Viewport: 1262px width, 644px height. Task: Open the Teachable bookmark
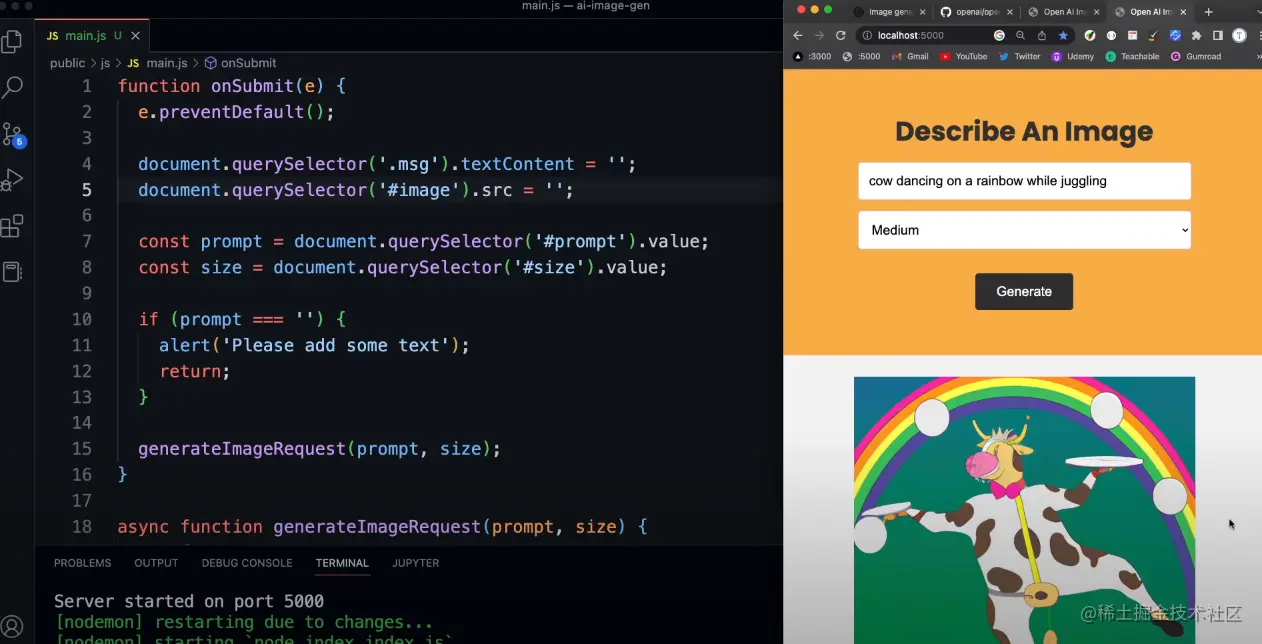[x=1132, y=56]
